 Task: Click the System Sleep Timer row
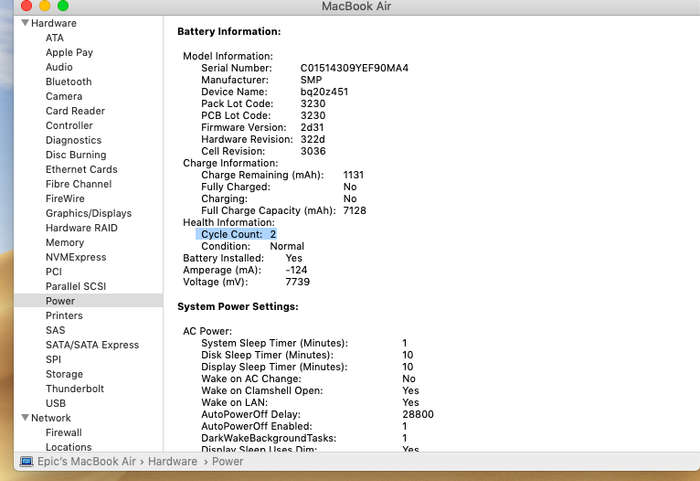pyautogui.click(x=304, y=343)
